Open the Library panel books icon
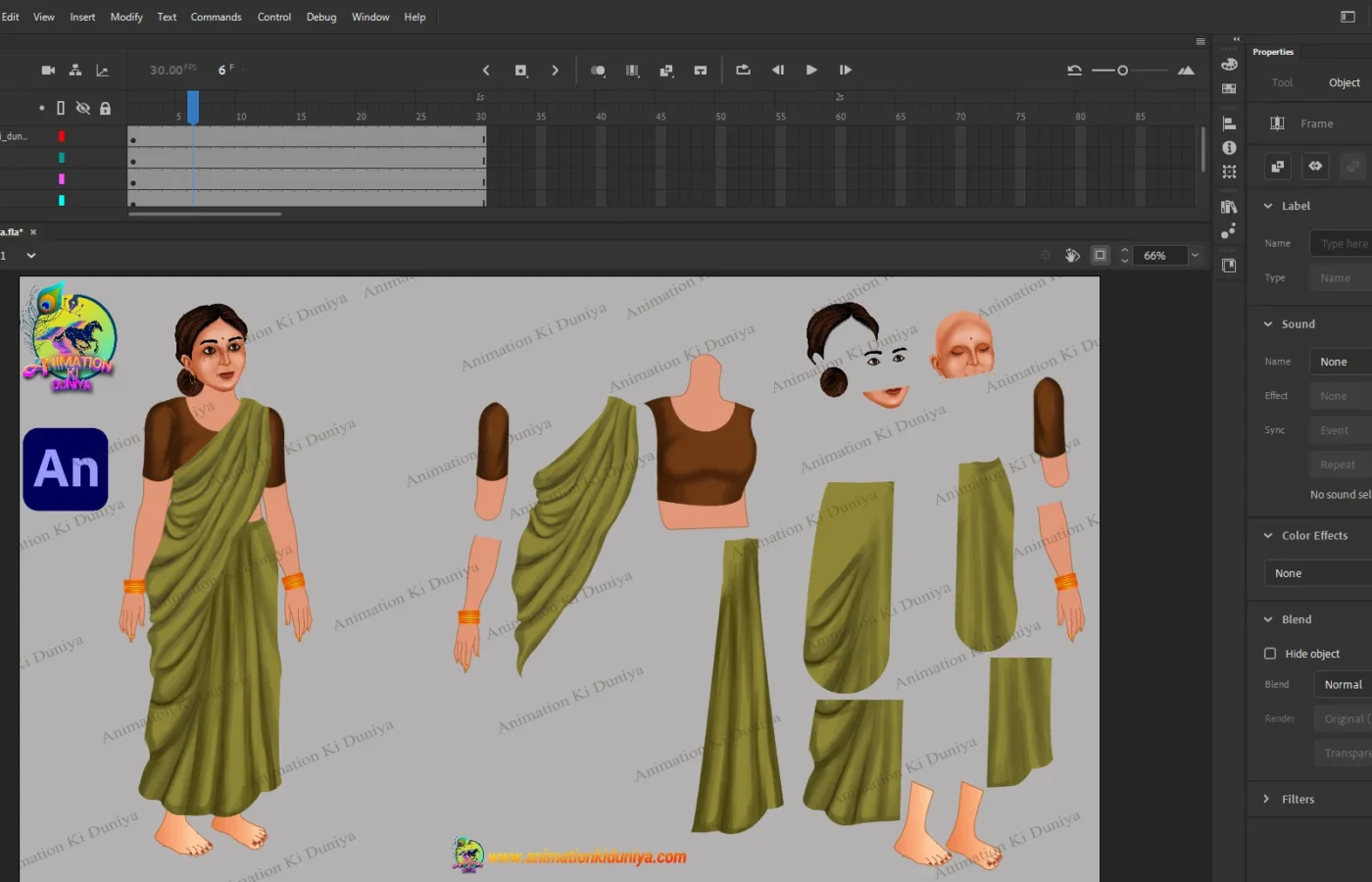The image size is (1372, 882). coord(1229,207)
